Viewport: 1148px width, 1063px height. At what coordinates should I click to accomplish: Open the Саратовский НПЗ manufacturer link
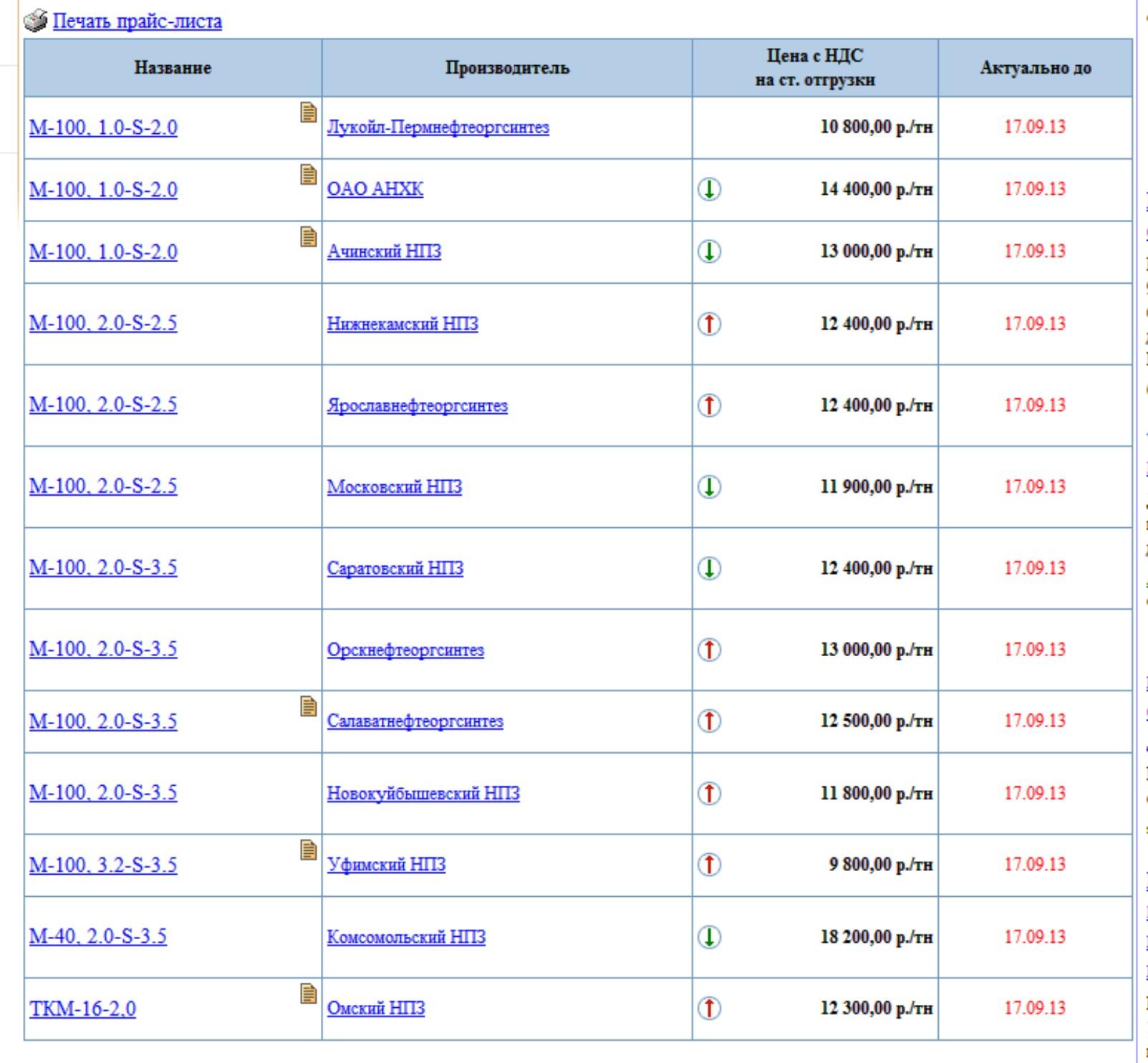click(x=395, y=569)
